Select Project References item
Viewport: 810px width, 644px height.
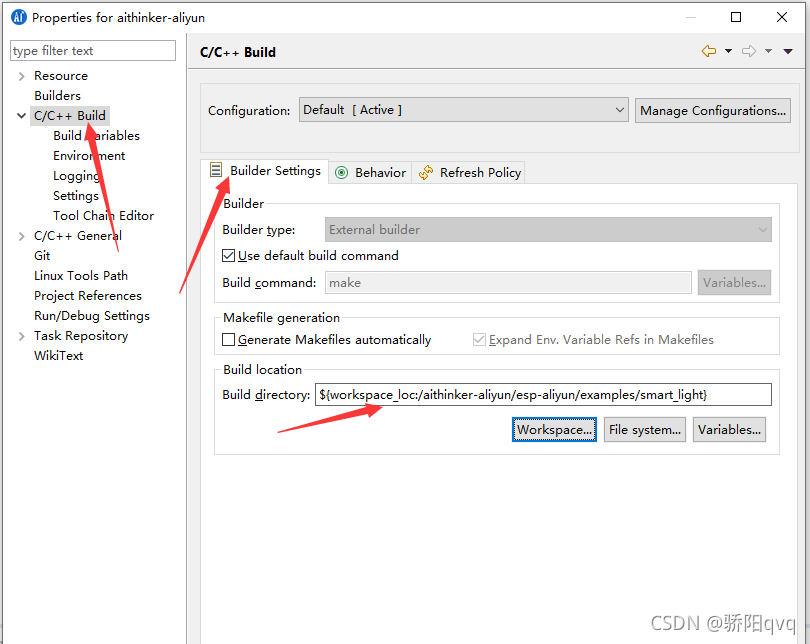tap(88, 296)
